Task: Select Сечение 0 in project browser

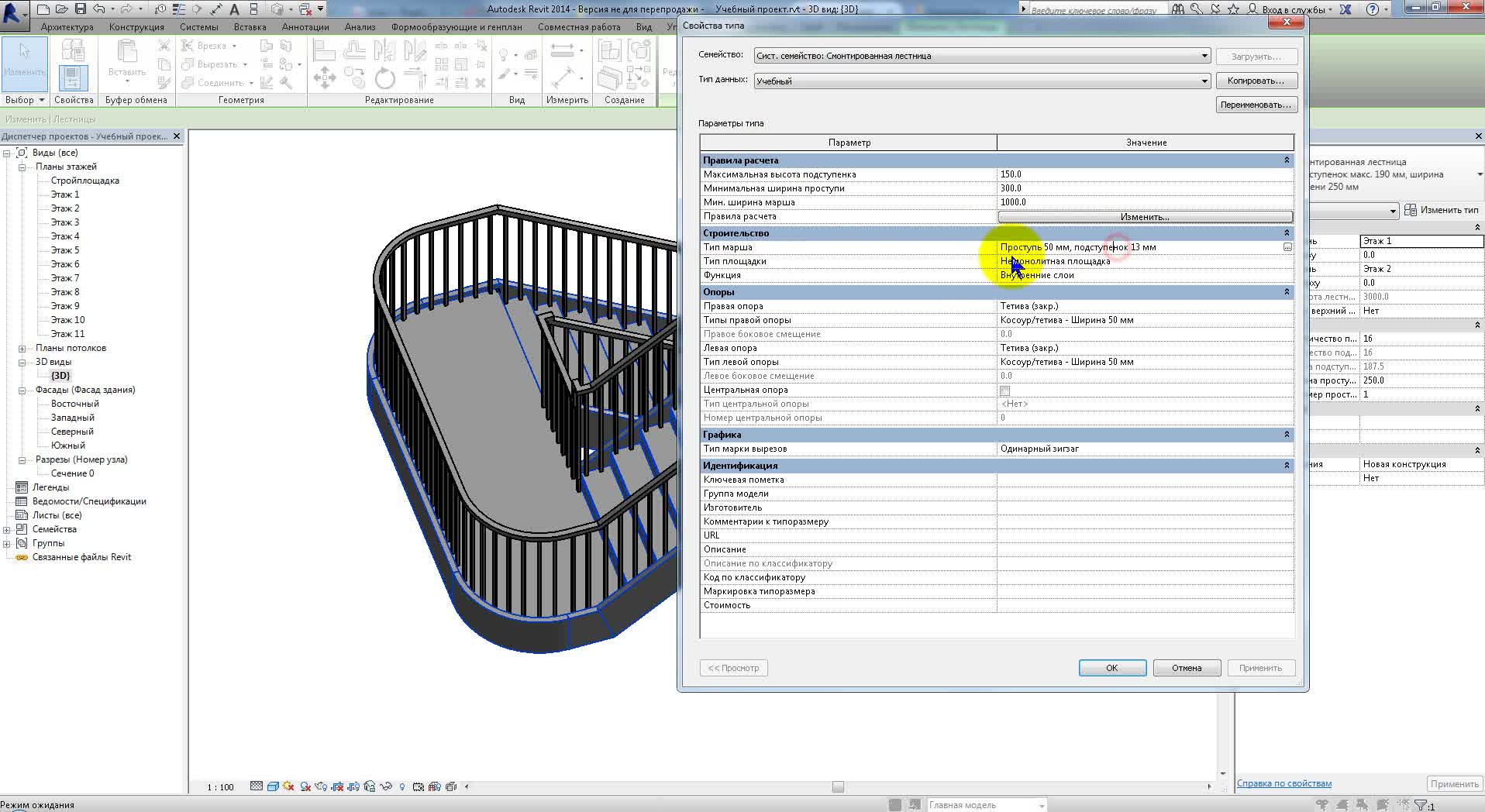Action: point(73,473)
